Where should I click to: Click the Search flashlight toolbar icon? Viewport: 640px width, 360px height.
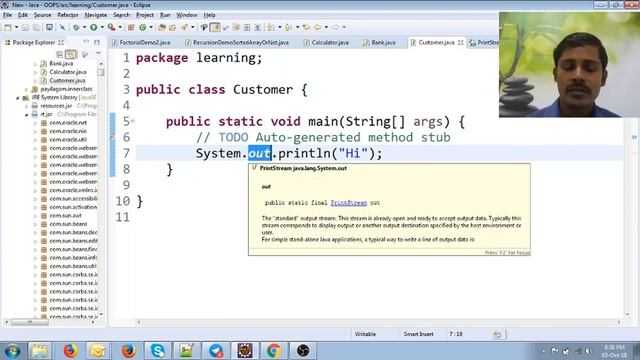[184, 27]
